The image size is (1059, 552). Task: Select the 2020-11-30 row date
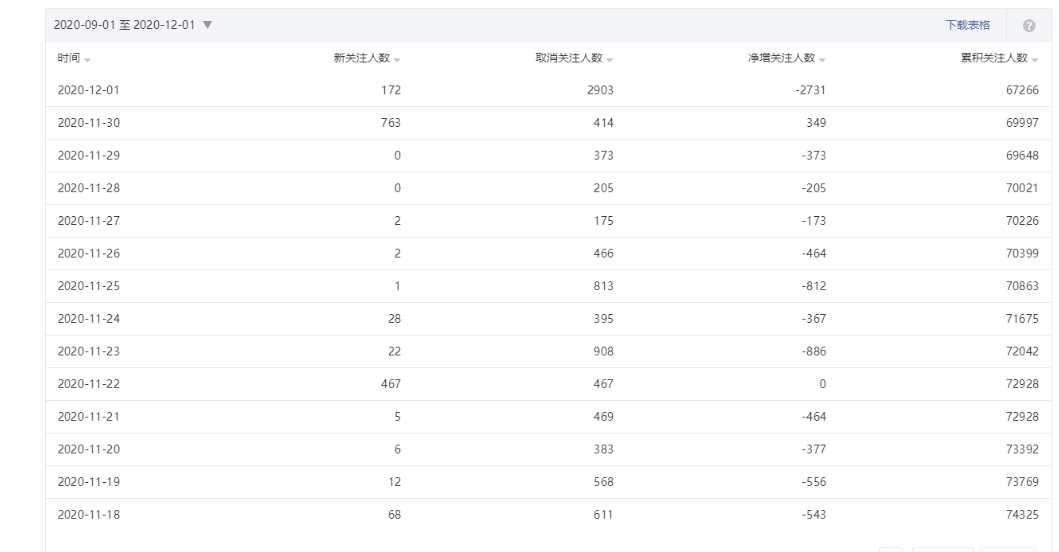[x=88, y=123]
